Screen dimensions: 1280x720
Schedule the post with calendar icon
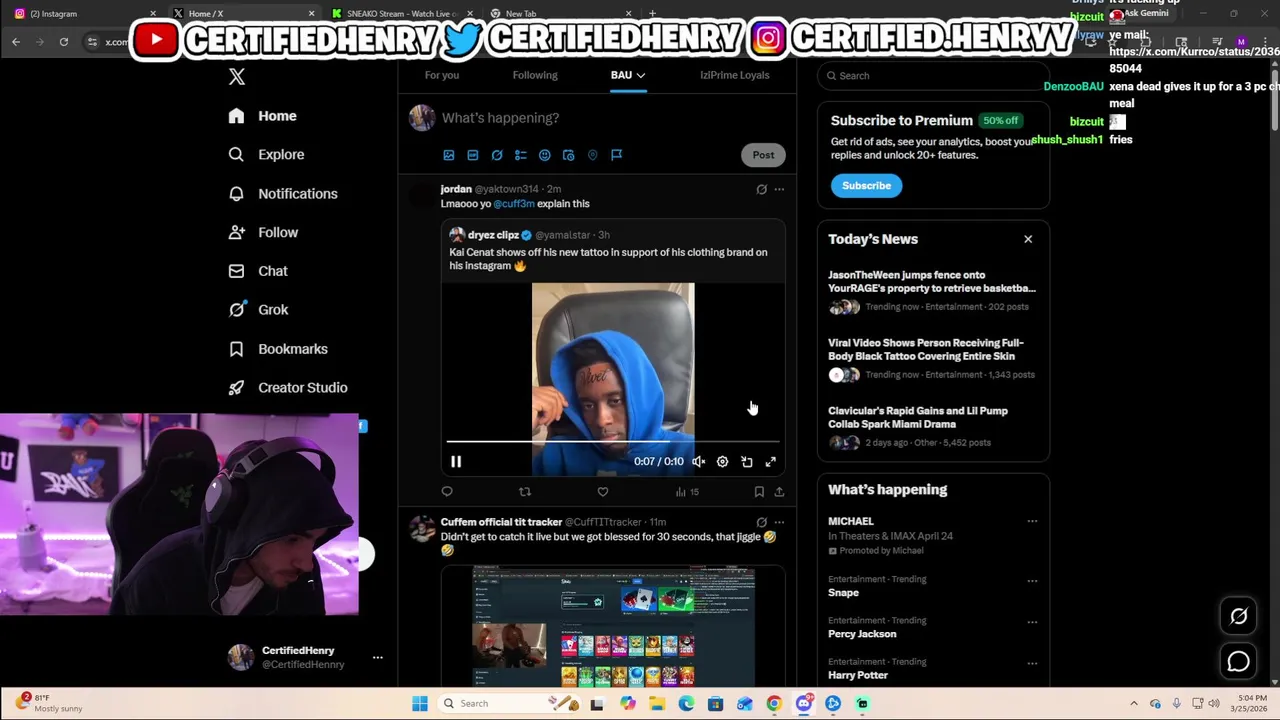(x=569, y=155)
